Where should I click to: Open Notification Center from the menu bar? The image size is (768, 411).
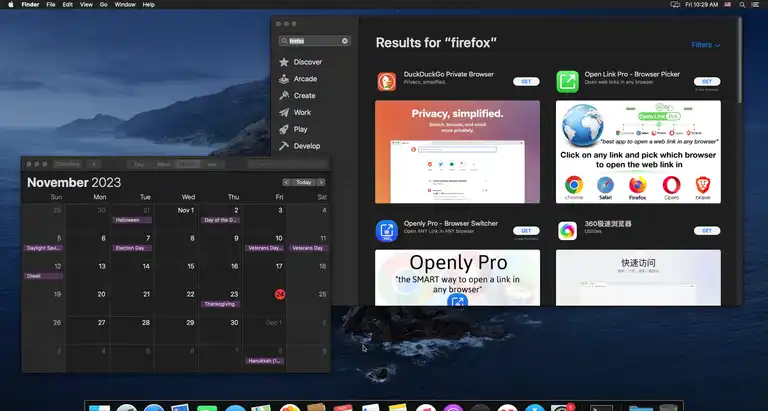755,4
